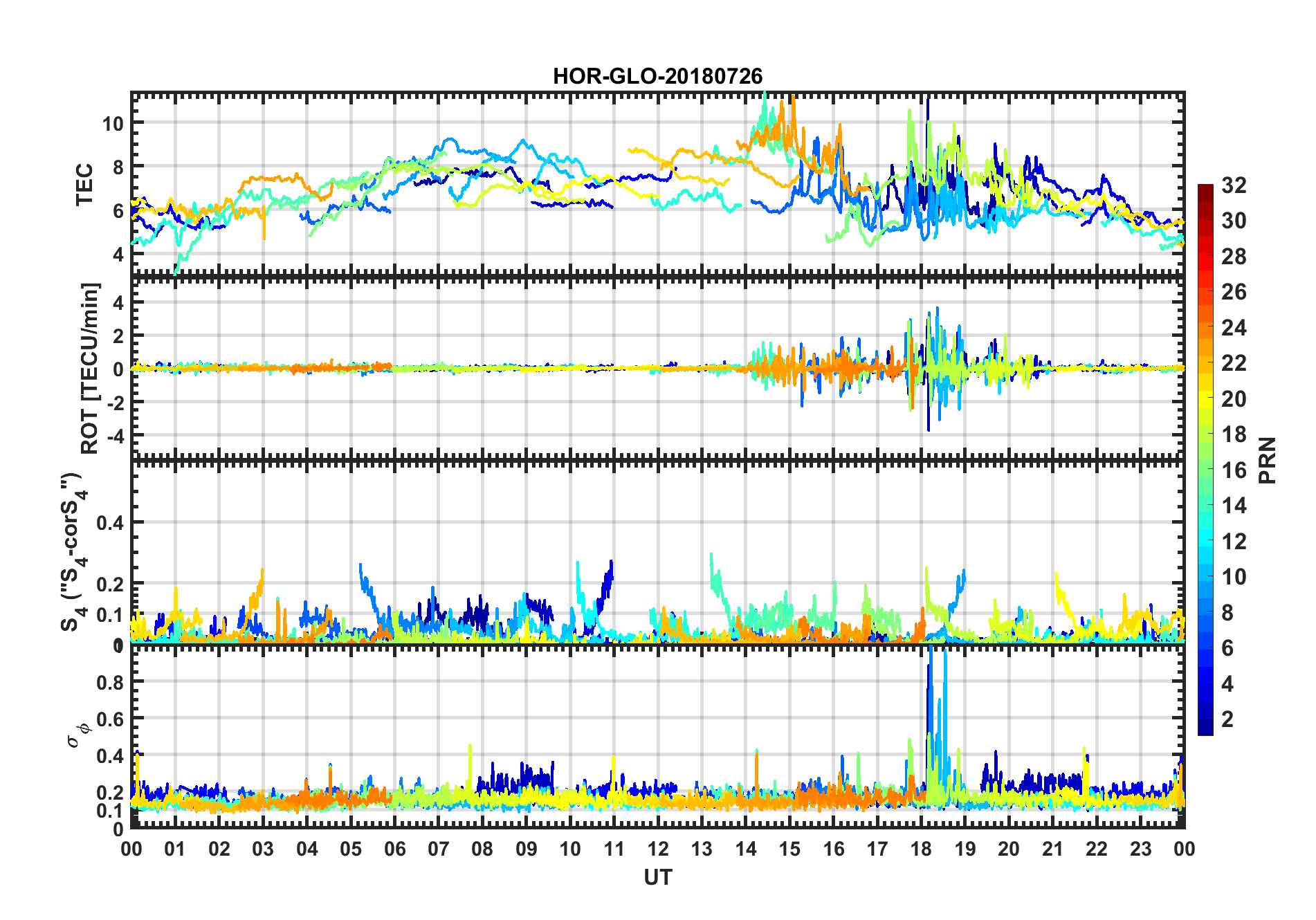Click the 23 tick on UT axis
This screenshot has height=920, width=1316.
tap(1140, 849)
